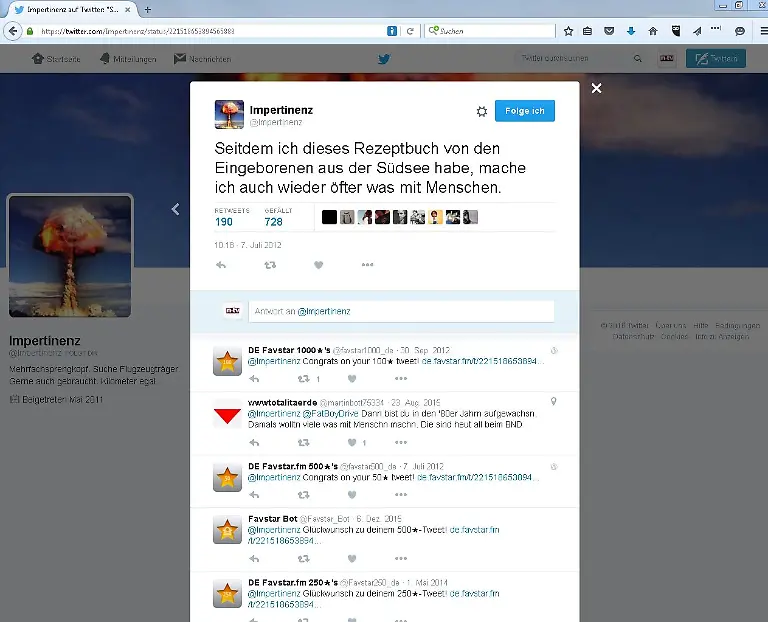
Task: Click the Twitter bird logo in header
Action: (x=383, y=59)
